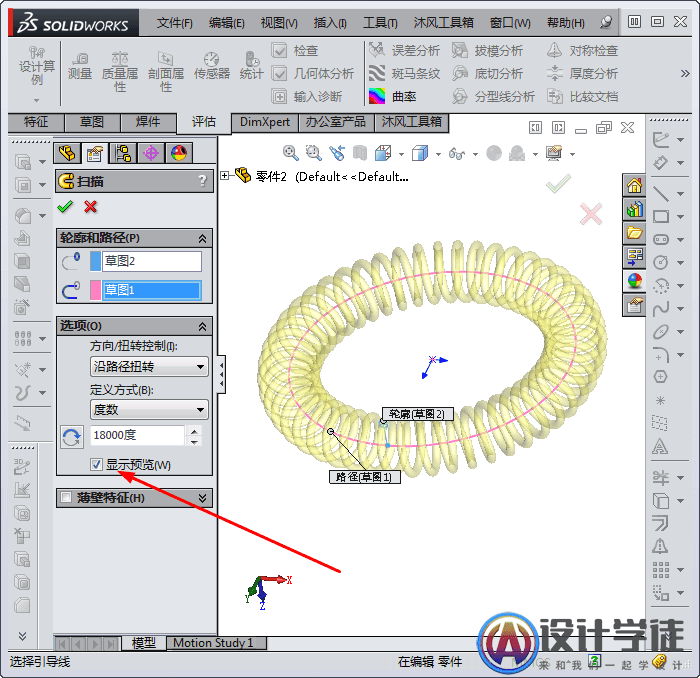Click the pink path color swatch
Screen dimensions: 700x678
95,290
